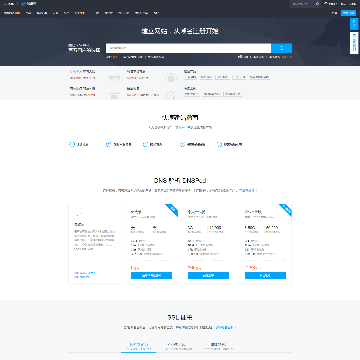The width and height of the screenshot is (360, 360).
Task: Select the active first SSL certificate tab
Action: coord(138,346)
